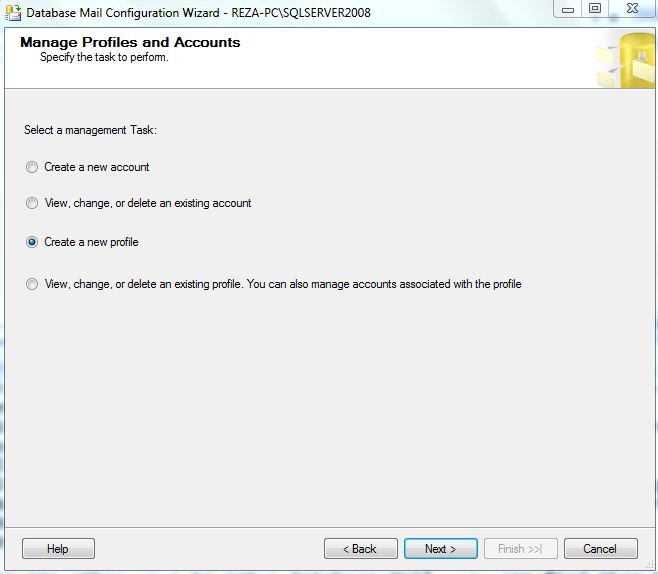The width and height of the screenshot is (658, 574).
Task: Click the 'Select a management Task:' label
Action: (90, 131)
